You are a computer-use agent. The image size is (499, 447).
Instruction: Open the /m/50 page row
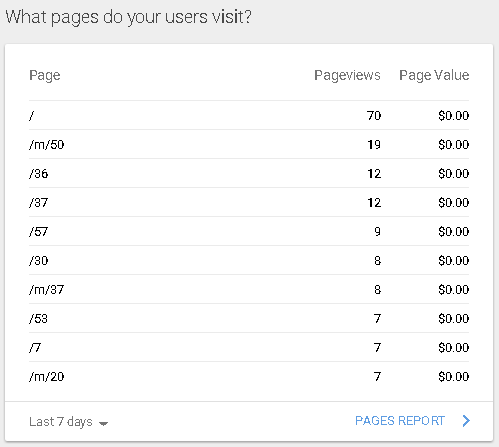click(249, 144)
